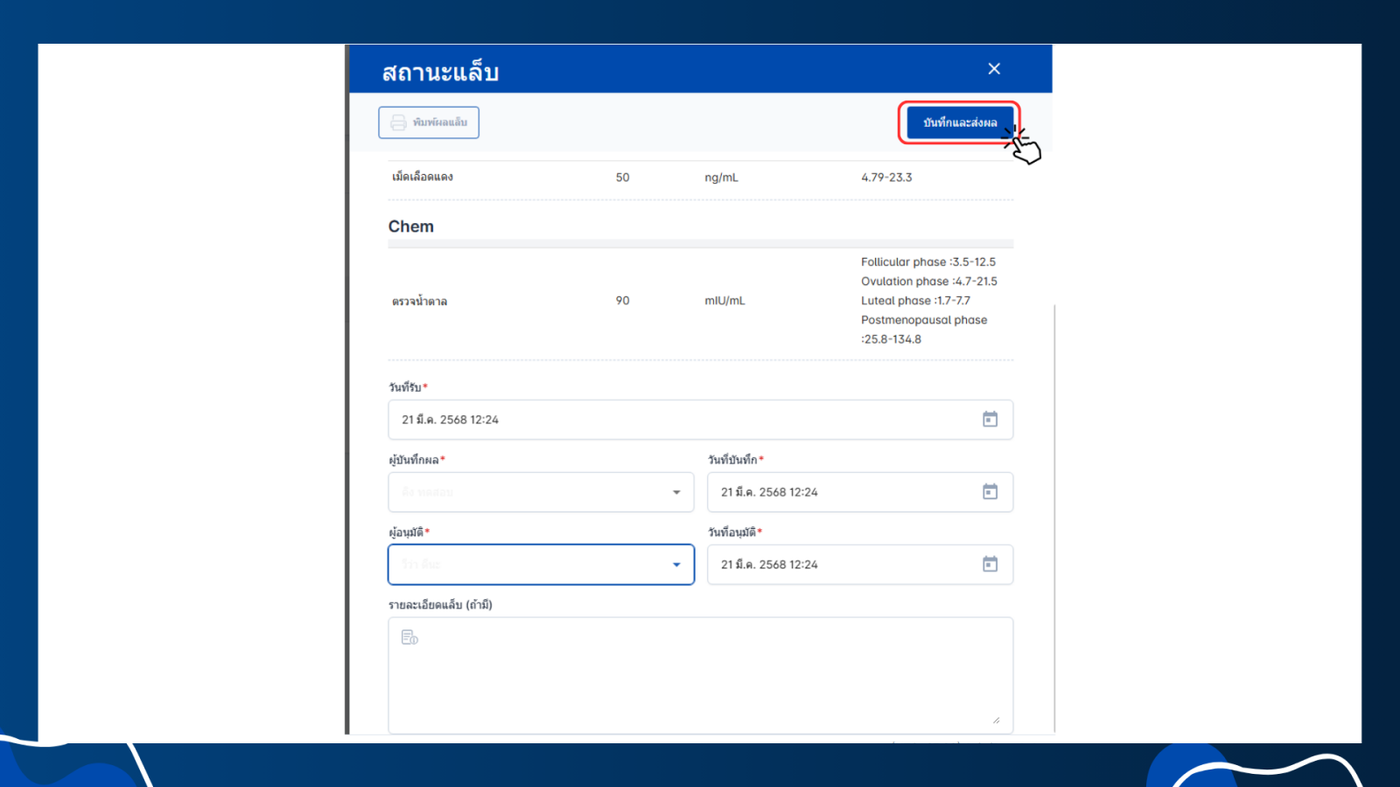Click the Luteal phase :1.7-7.7 text
1400x787 pixels.
[x=915, y=301]
